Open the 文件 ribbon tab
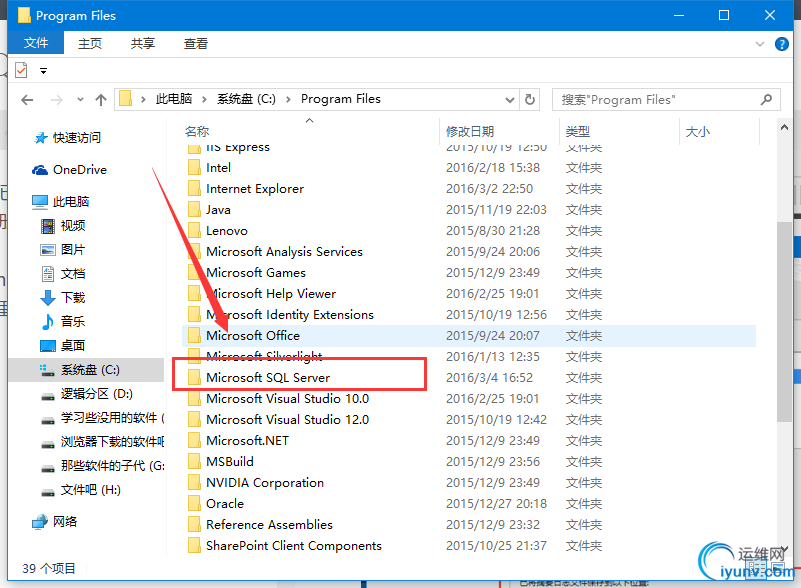 36,43
